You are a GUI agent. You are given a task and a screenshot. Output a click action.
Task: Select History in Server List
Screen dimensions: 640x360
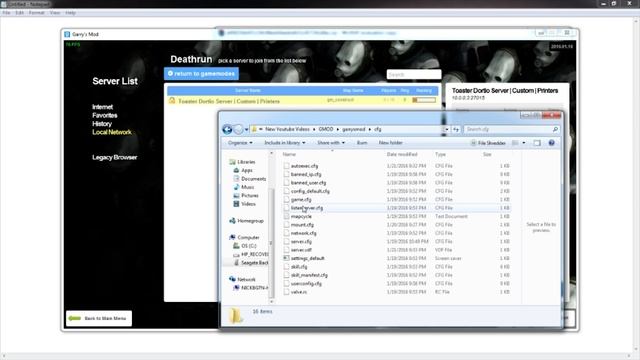coord(102,124)
